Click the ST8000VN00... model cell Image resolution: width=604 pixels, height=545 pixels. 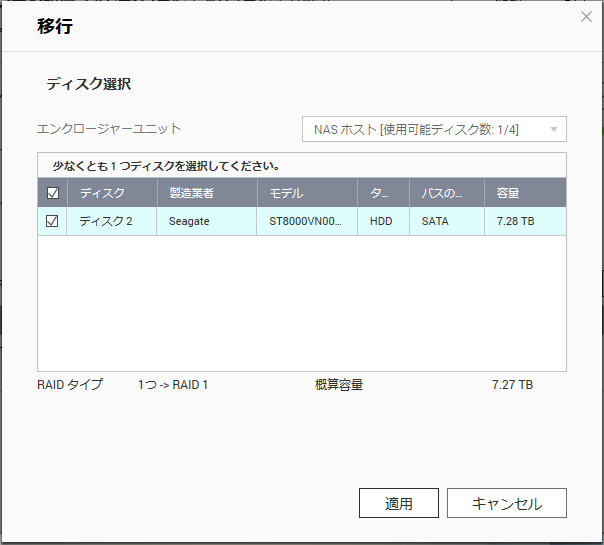pos(307,221)
